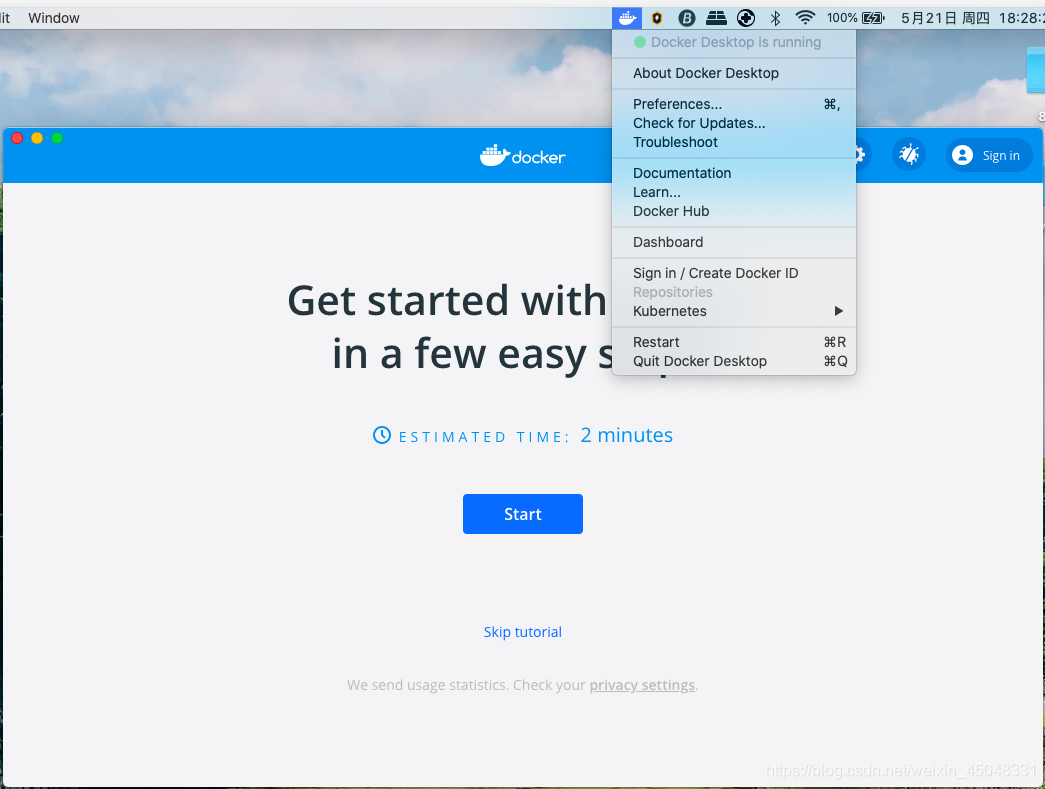Expand the Kubernetes submenu arrow
The height and width of the screenshot is (789, 1045).
click(838, 311)
